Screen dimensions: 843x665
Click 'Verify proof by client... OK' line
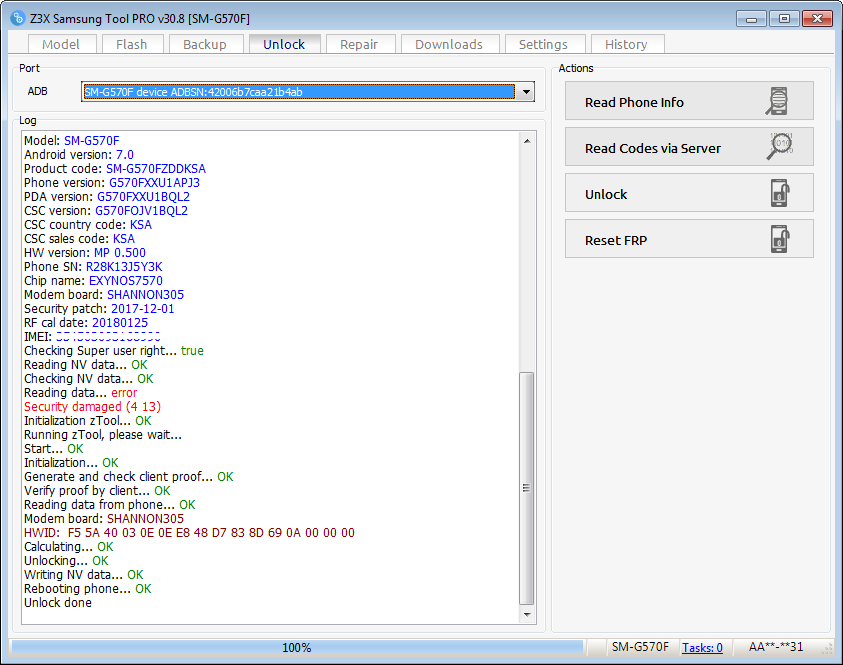[x=97, y=491]
